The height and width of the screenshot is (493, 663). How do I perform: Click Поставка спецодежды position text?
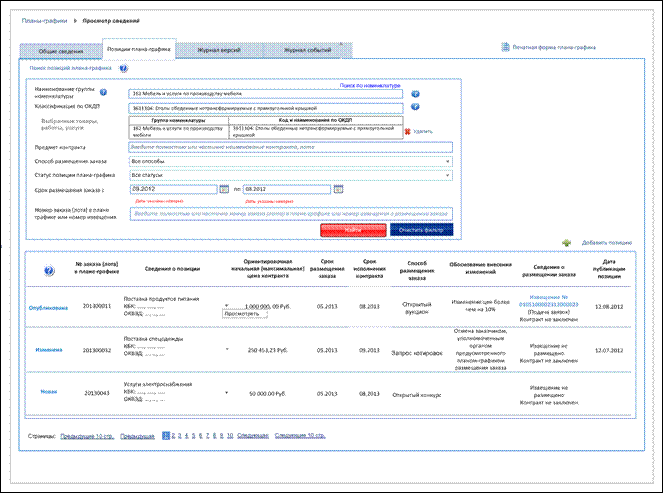pyautogui.click(x=153, y=339)
